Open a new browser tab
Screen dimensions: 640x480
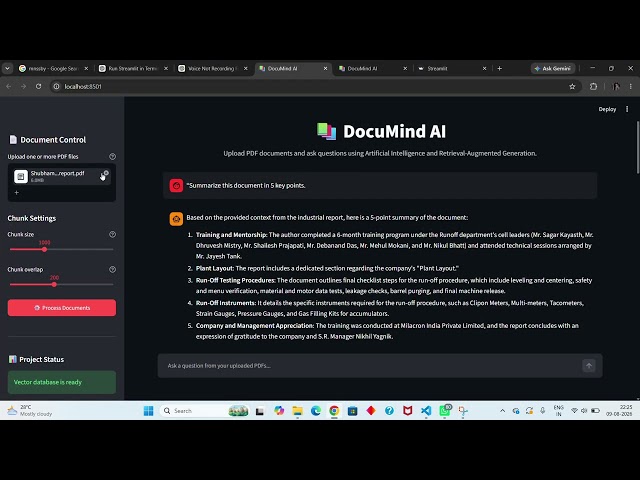coord(500,69)
